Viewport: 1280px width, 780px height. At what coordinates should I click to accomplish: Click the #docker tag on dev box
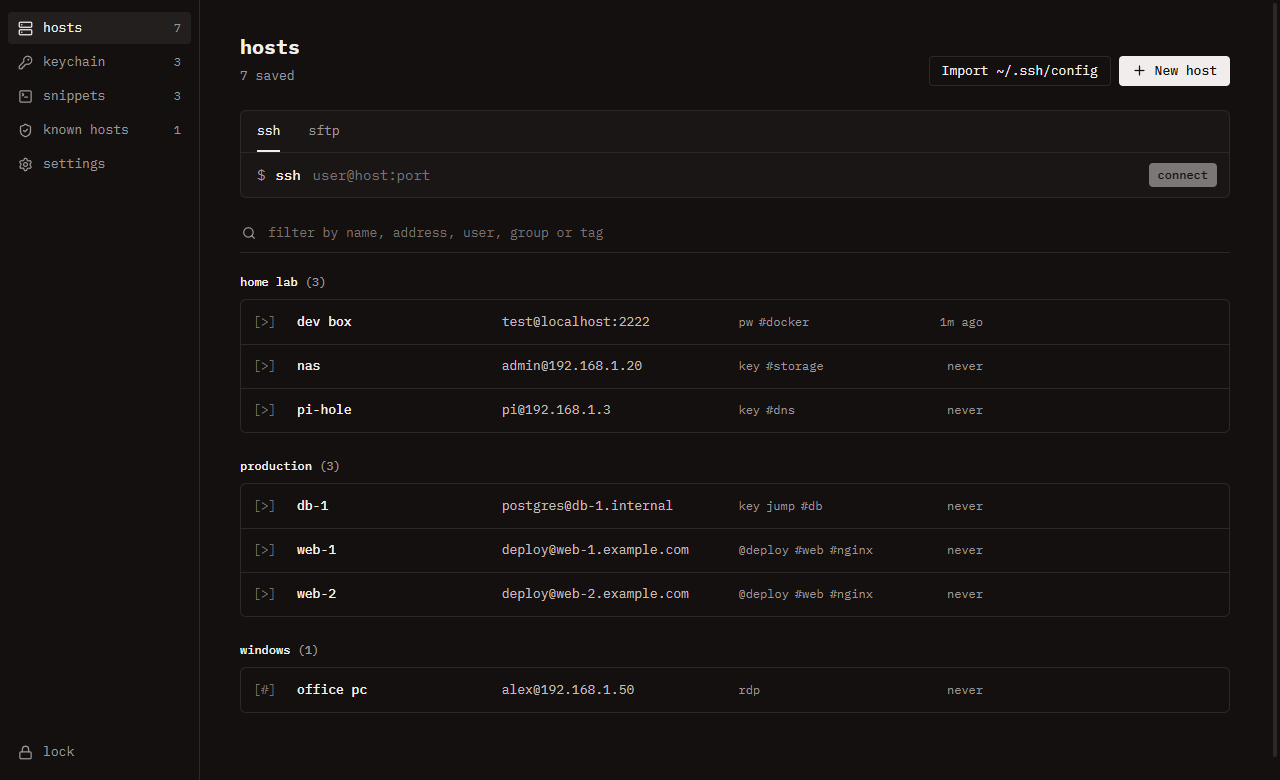click(784, 322)
